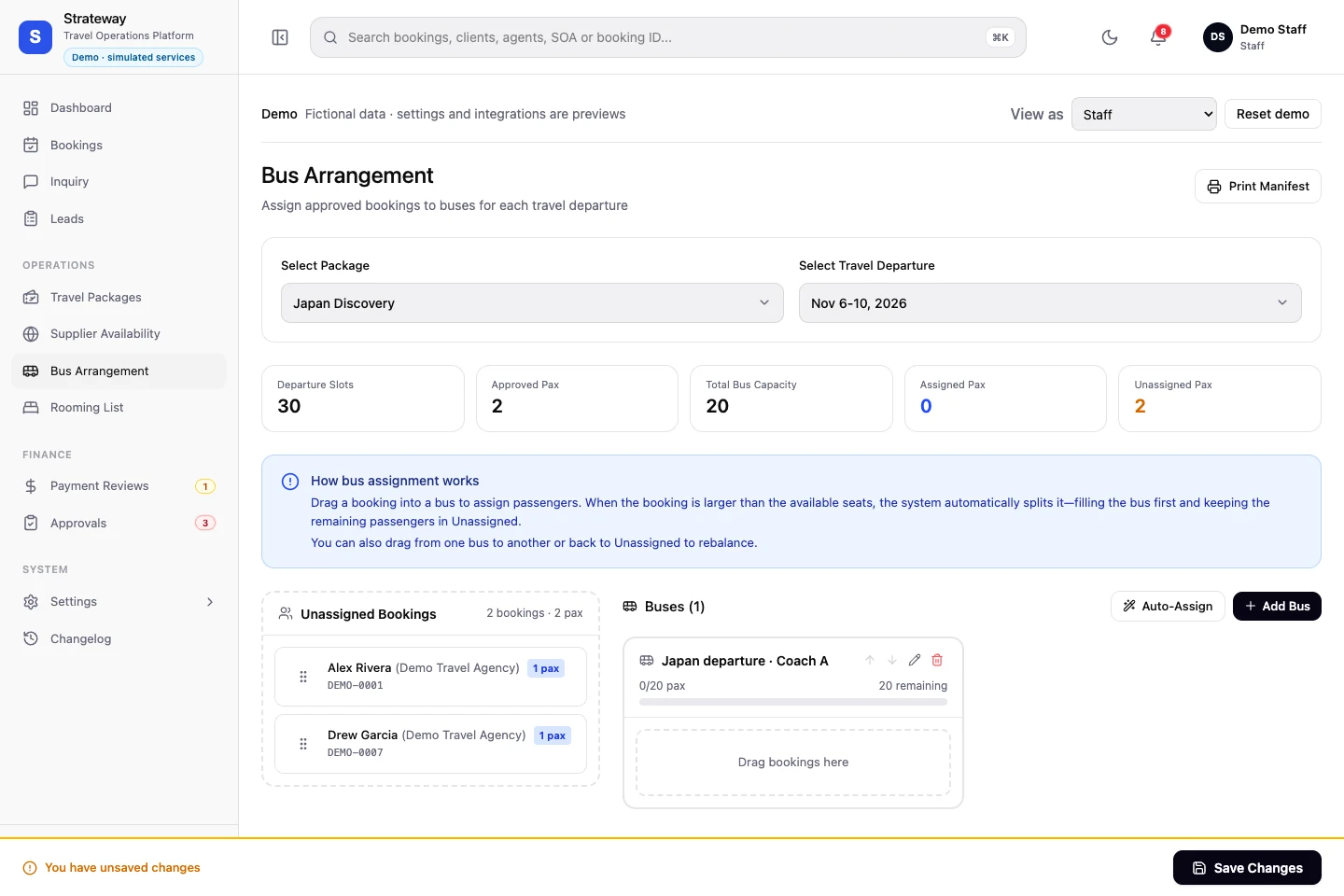Click the Buses header bus icon
The width and height of the screenshot is (1344, 896).
[x=630, y=607]
